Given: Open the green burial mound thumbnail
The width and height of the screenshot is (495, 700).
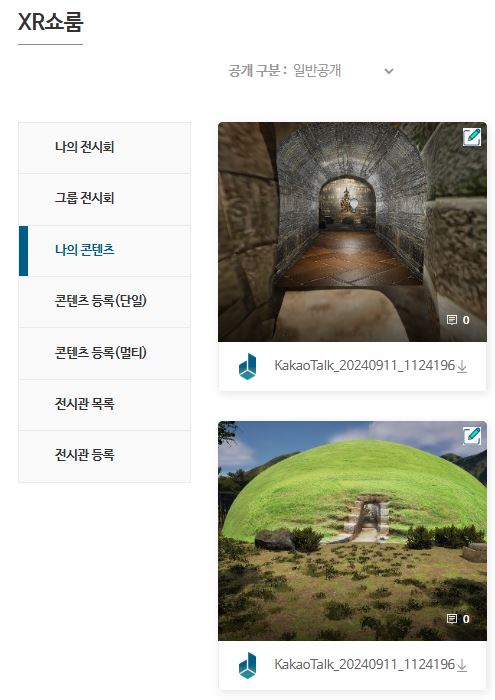Looking at the screenshot, I should (352, 531).
